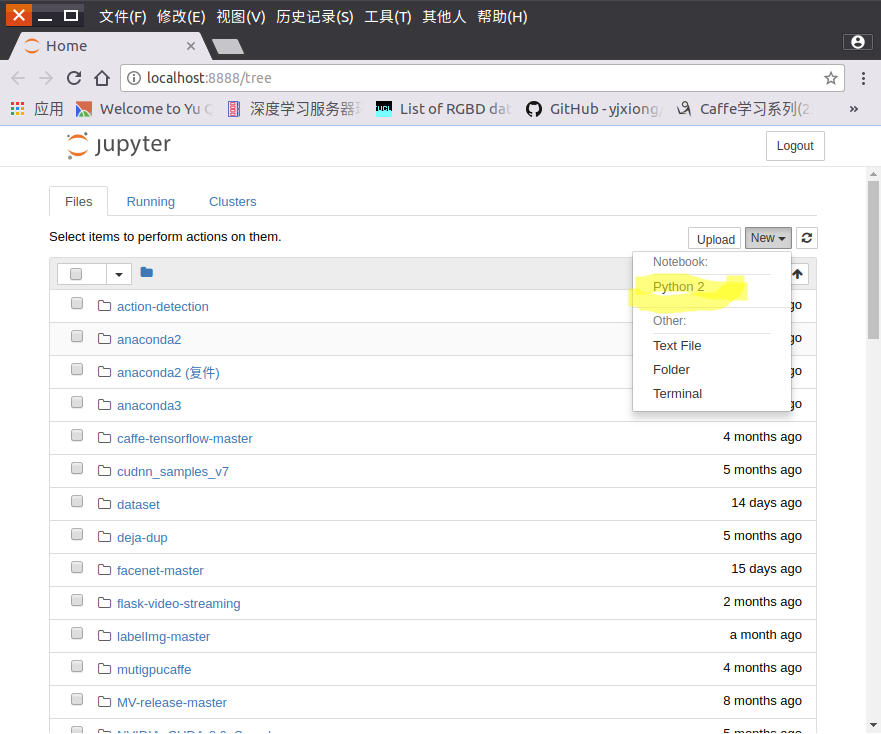Click the folder icon beside action-detection
The width and height of the screenshot is (881, 734).
tap(105, 305)
